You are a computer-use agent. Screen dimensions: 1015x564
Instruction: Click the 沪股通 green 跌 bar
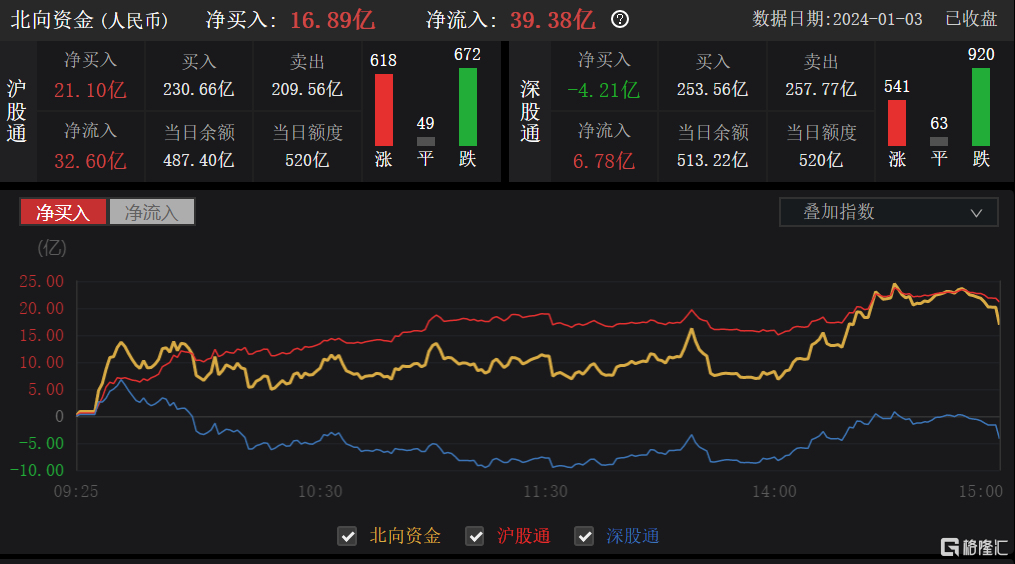pyautogui.click(x=467, y=107)
